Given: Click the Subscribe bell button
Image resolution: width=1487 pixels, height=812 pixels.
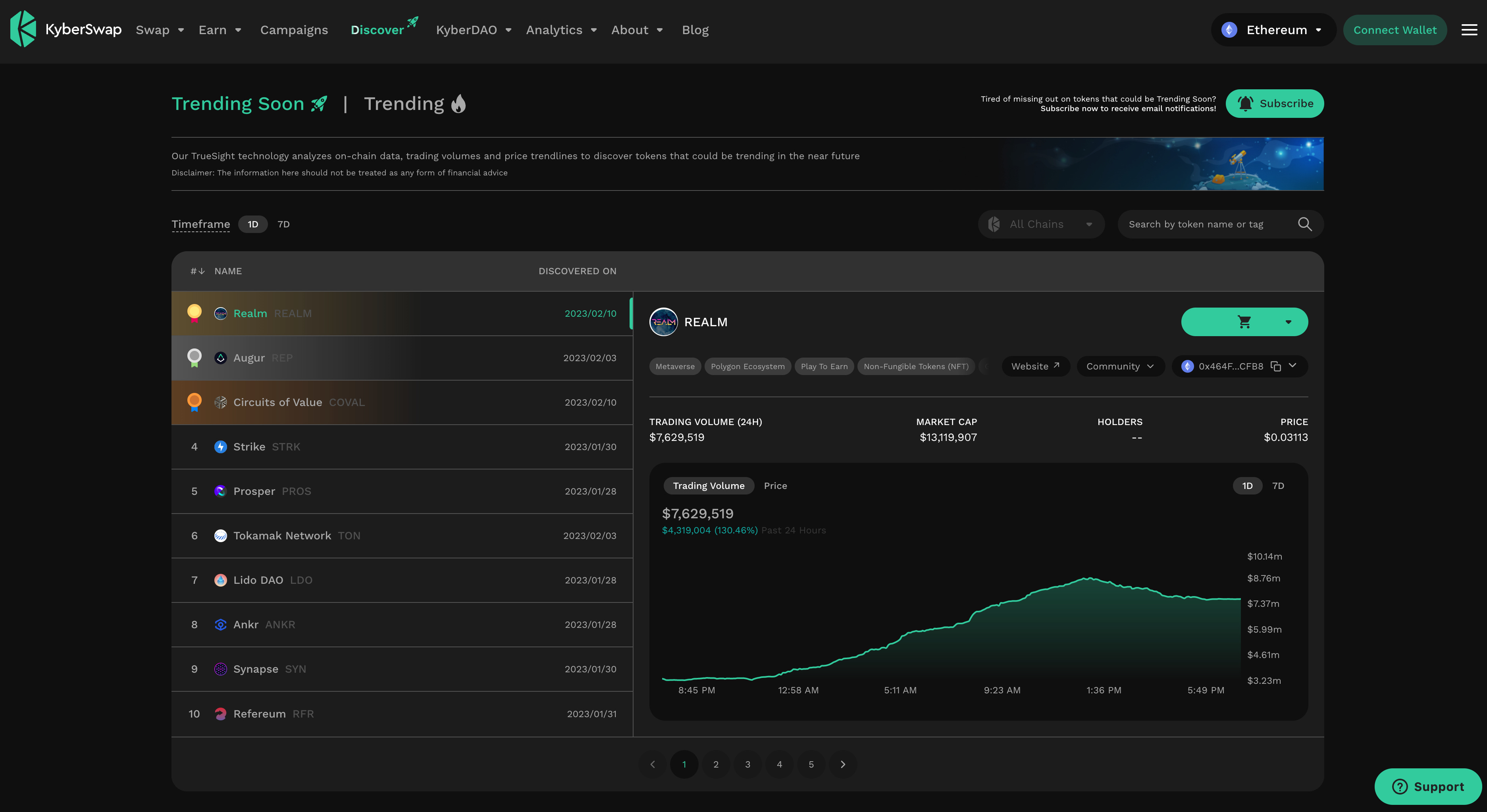Looking at the screenshot, I should click(x=1275, y=103).
